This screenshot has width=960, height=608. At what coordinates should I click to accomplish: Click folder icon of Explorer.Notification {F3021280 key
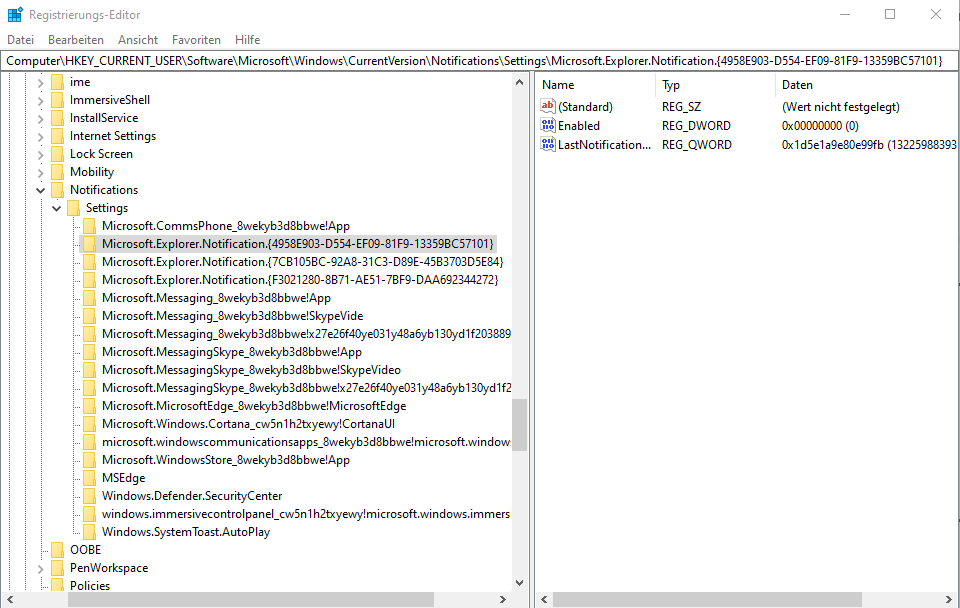click(89, 280)
